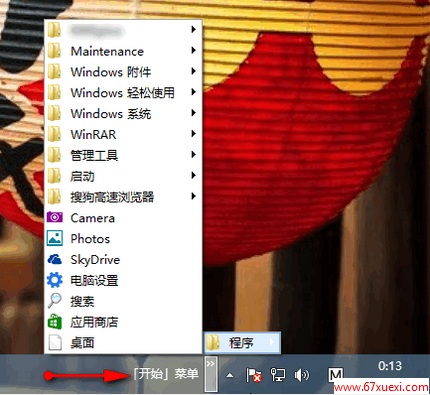Click the 启动 folder icon
The width and height of the screenshot is (430, 395).
[x=54, y=176]
